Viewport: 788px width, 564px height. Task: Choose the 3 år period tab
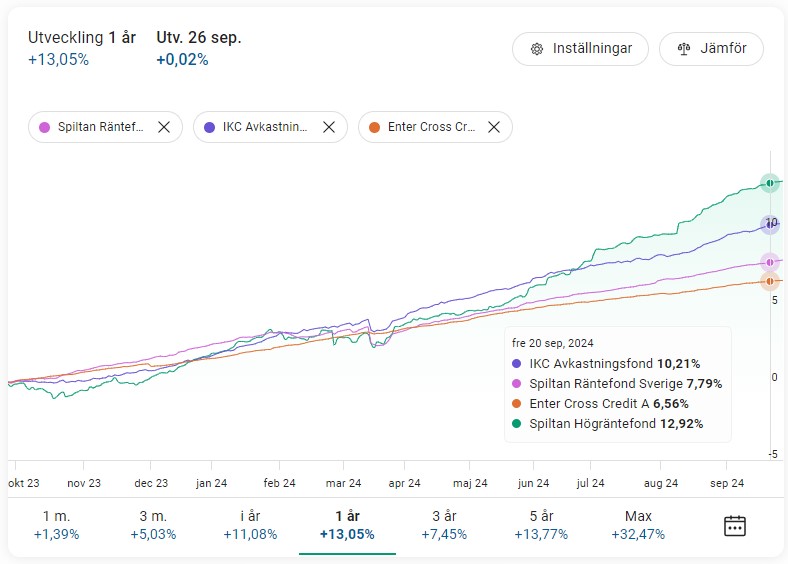pyautogui.click(x=444, y=525)
